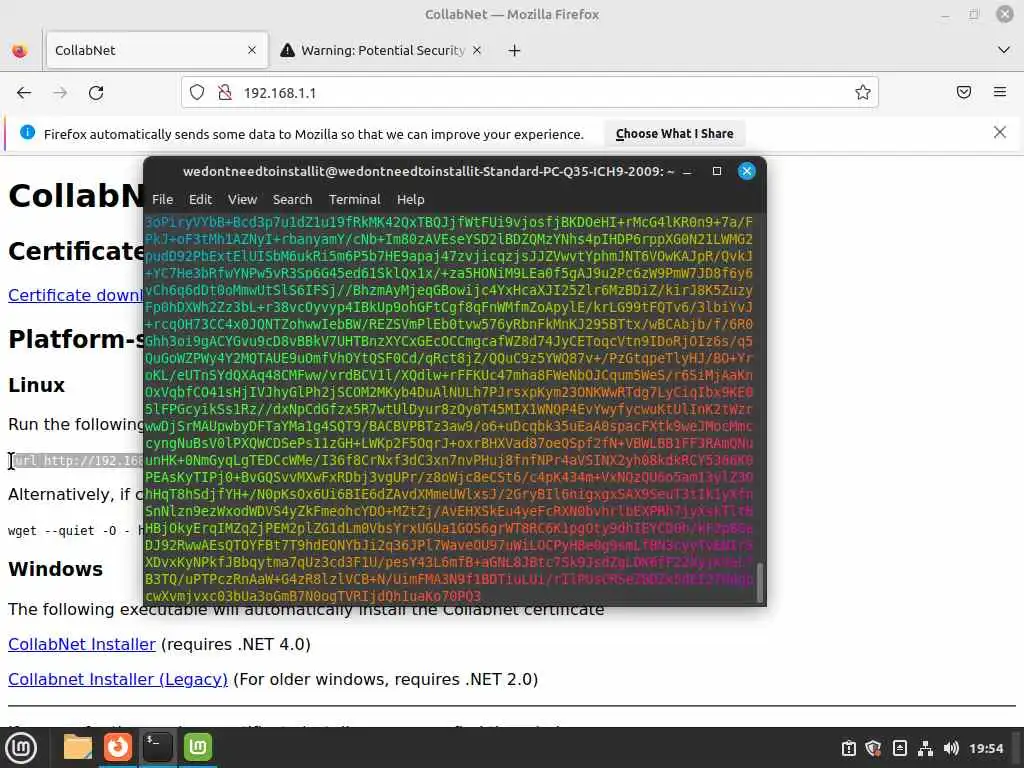Image resolution: width=1024 pixels, height=768 pixels.
Task: Click the Windows heading on the page
Action: pyautogui.click(x=56, y=569)
